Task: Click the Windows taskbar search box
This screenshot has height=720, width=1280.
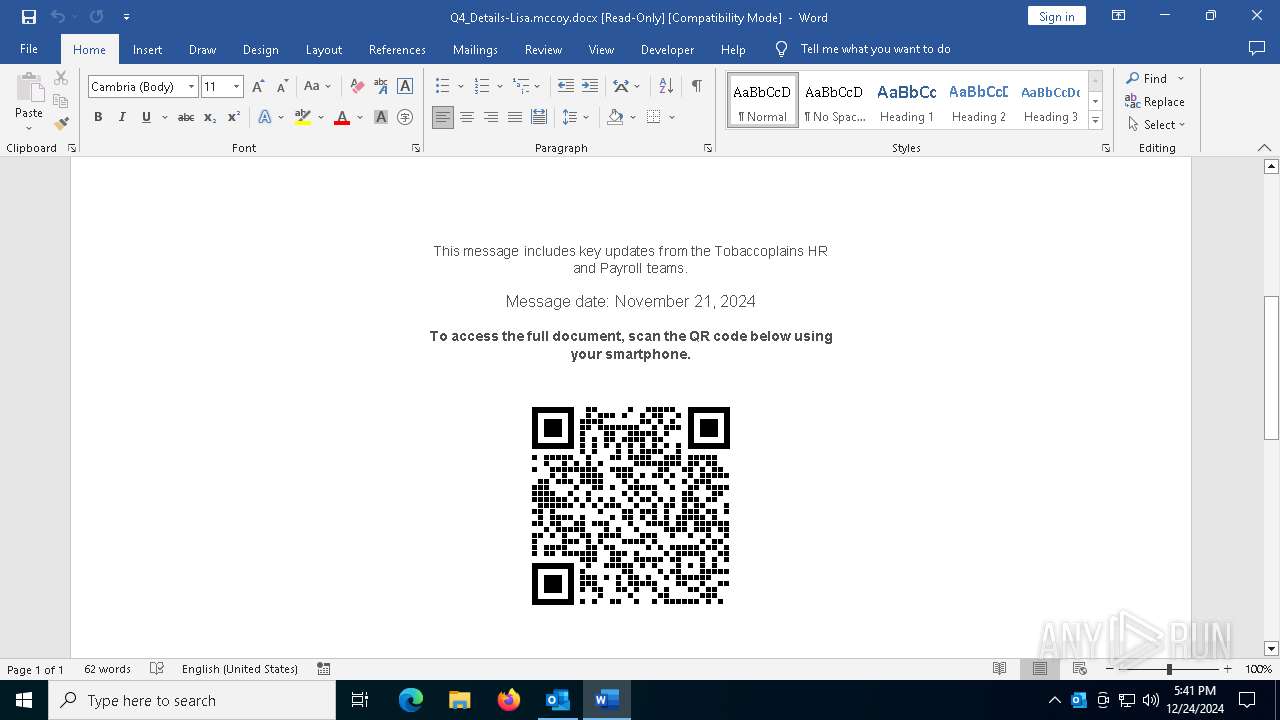Action: (192, 700)
